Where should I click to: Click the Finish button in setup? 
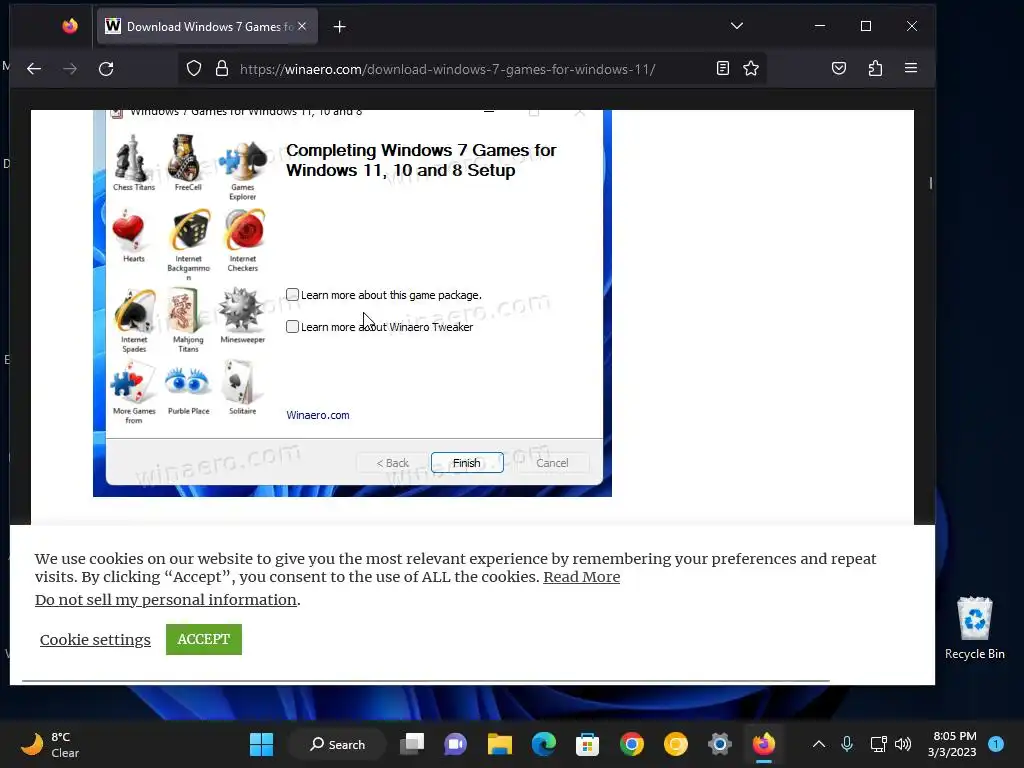(467, 463)
